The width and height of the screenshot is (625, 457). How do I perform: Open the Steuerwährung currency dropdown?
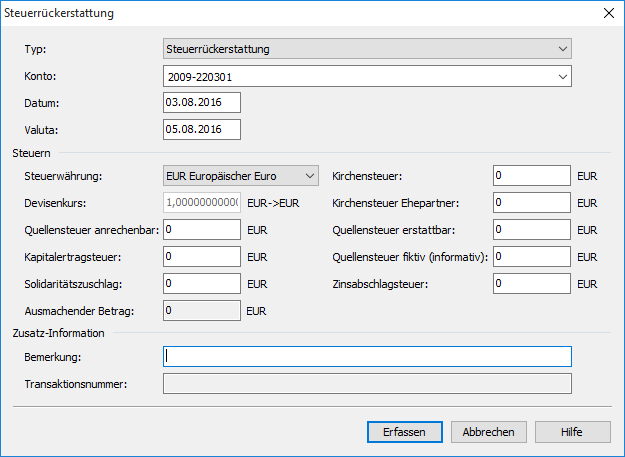pyautogui.click(x=240, y=176)
